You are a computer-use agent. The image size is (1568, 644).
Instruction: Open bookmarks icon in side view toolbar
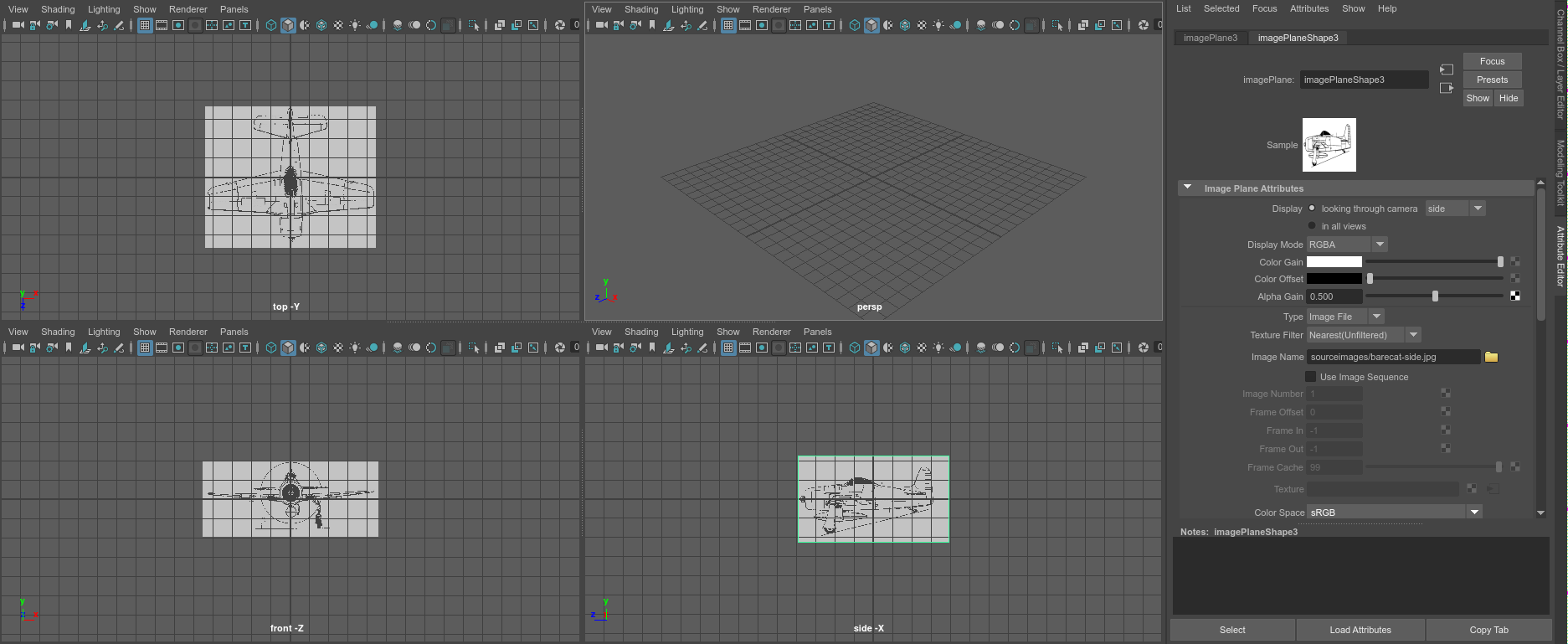652,348
